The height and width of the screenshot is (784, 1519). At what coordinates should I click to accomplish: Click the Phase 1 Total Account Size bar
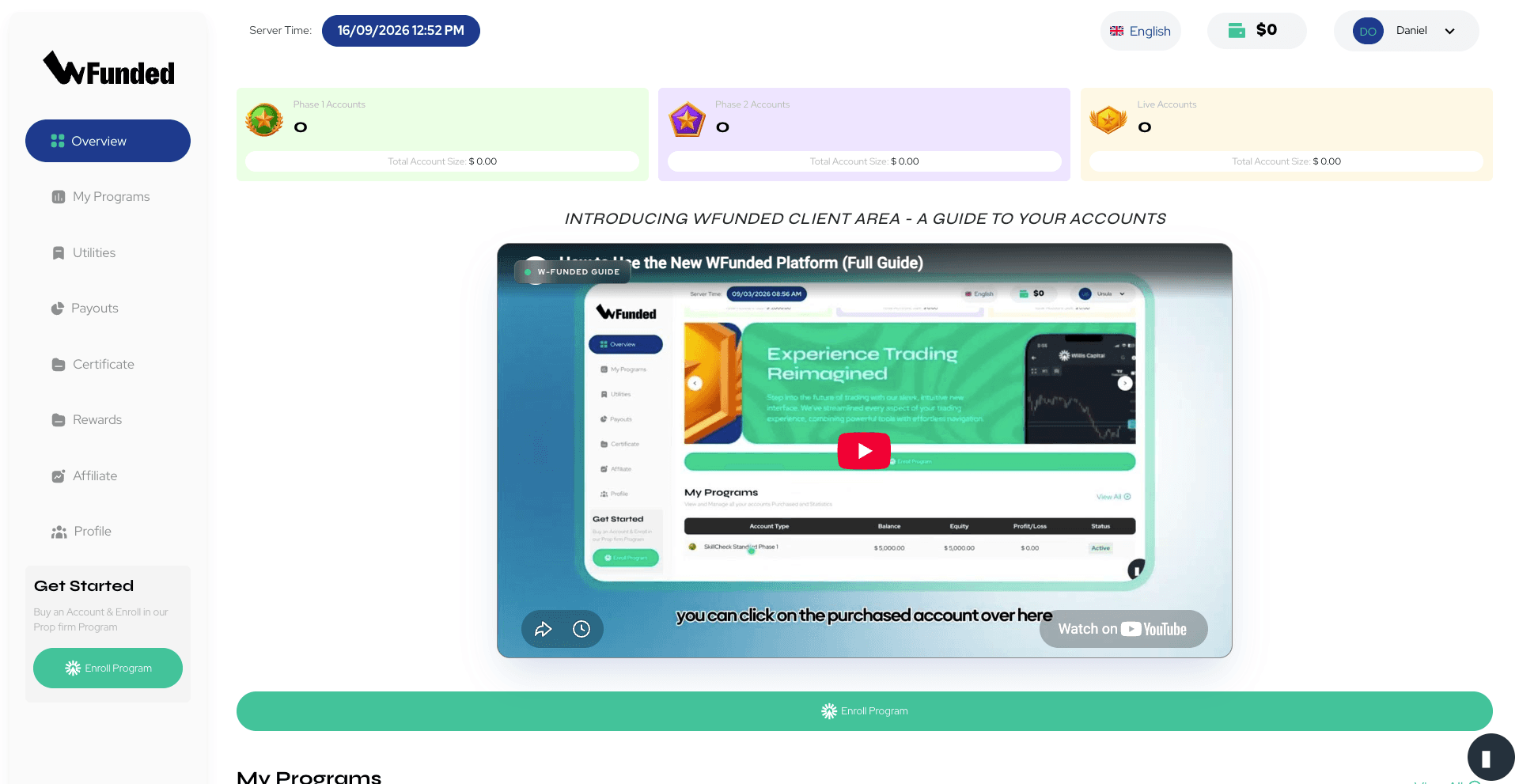(442, 161)
